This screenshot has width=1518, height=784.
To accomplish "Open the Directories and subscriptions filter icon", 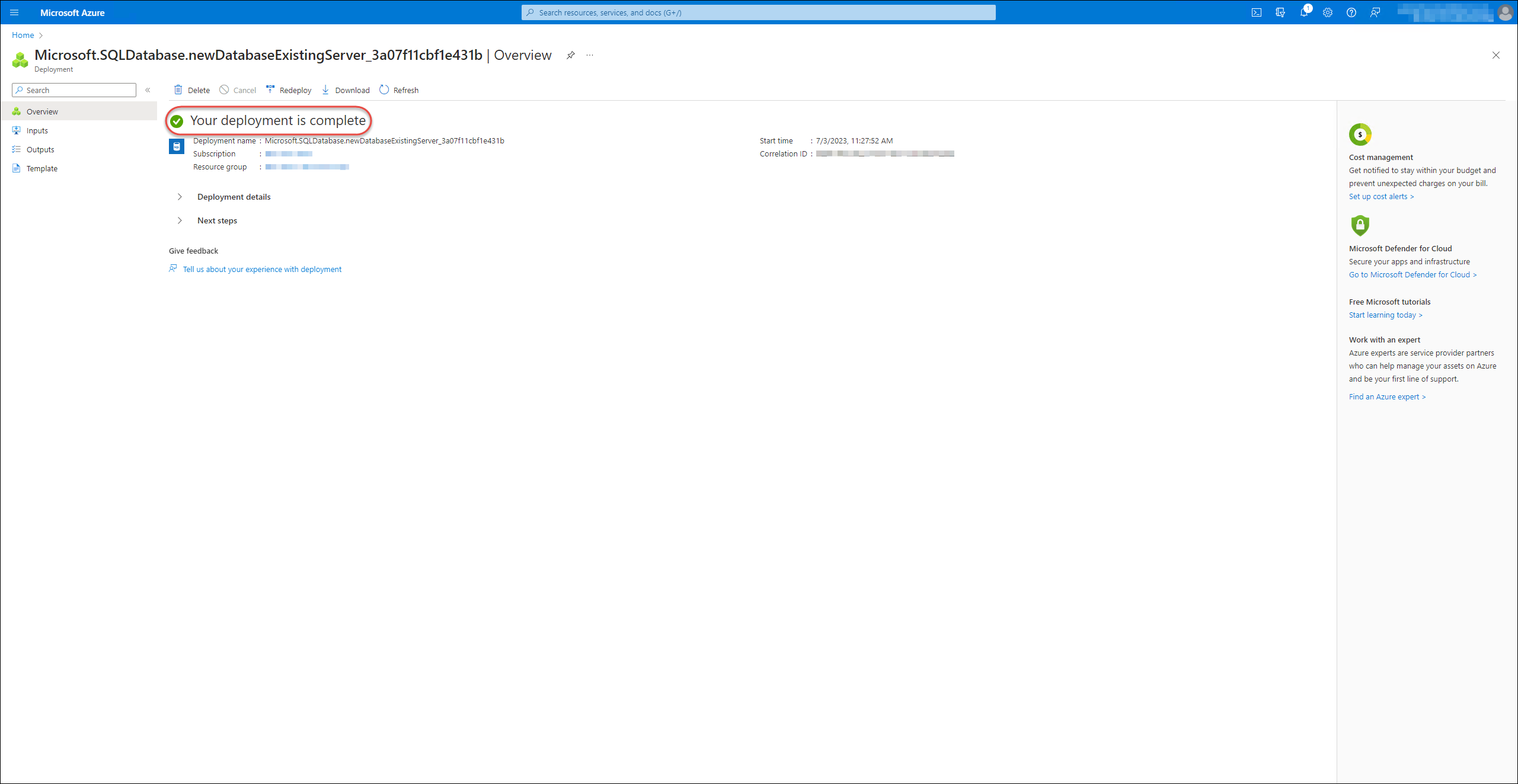I will pyautogui.click(x=1280, y=12).
